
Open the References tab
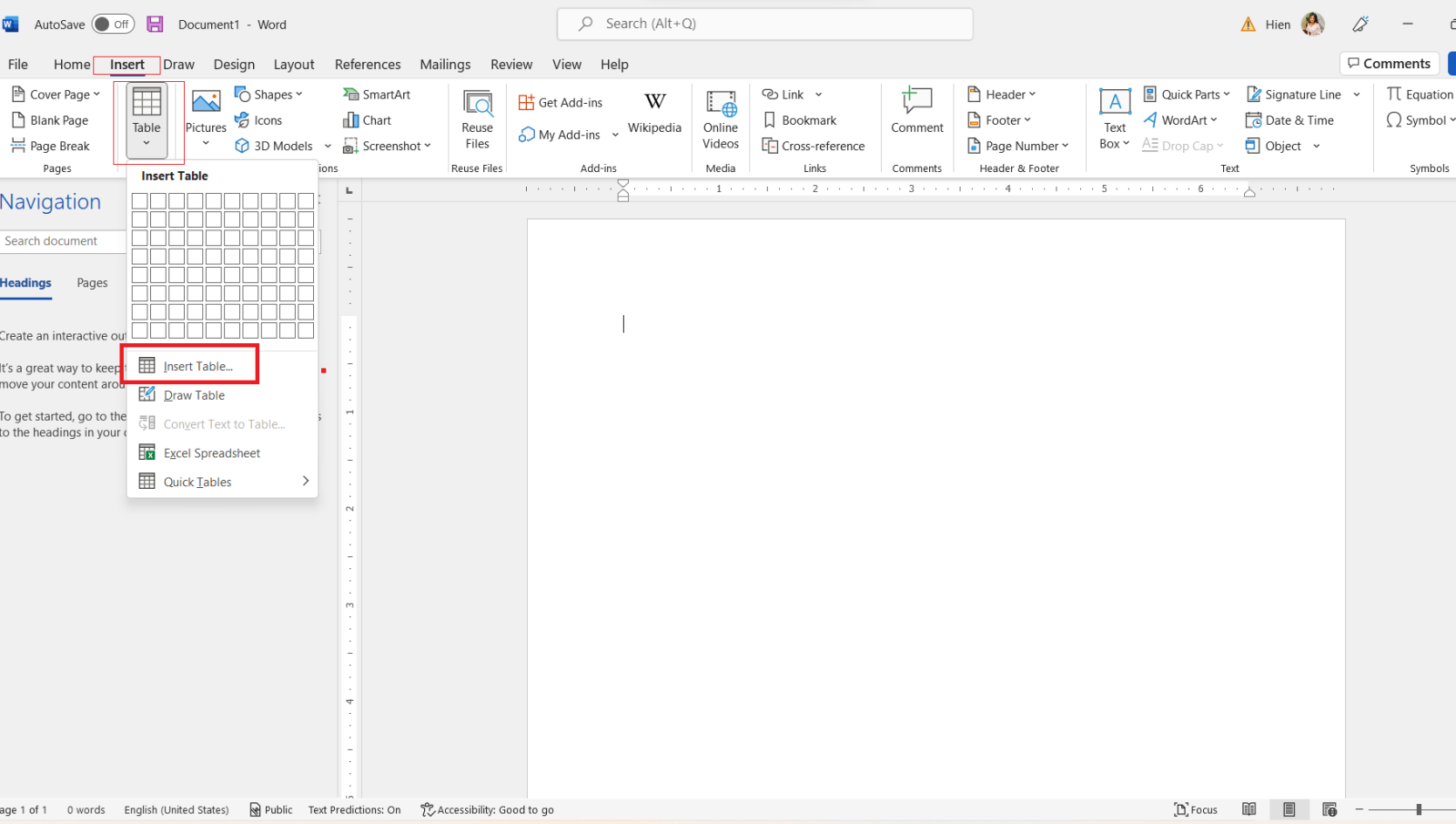(x=368, y=65)
